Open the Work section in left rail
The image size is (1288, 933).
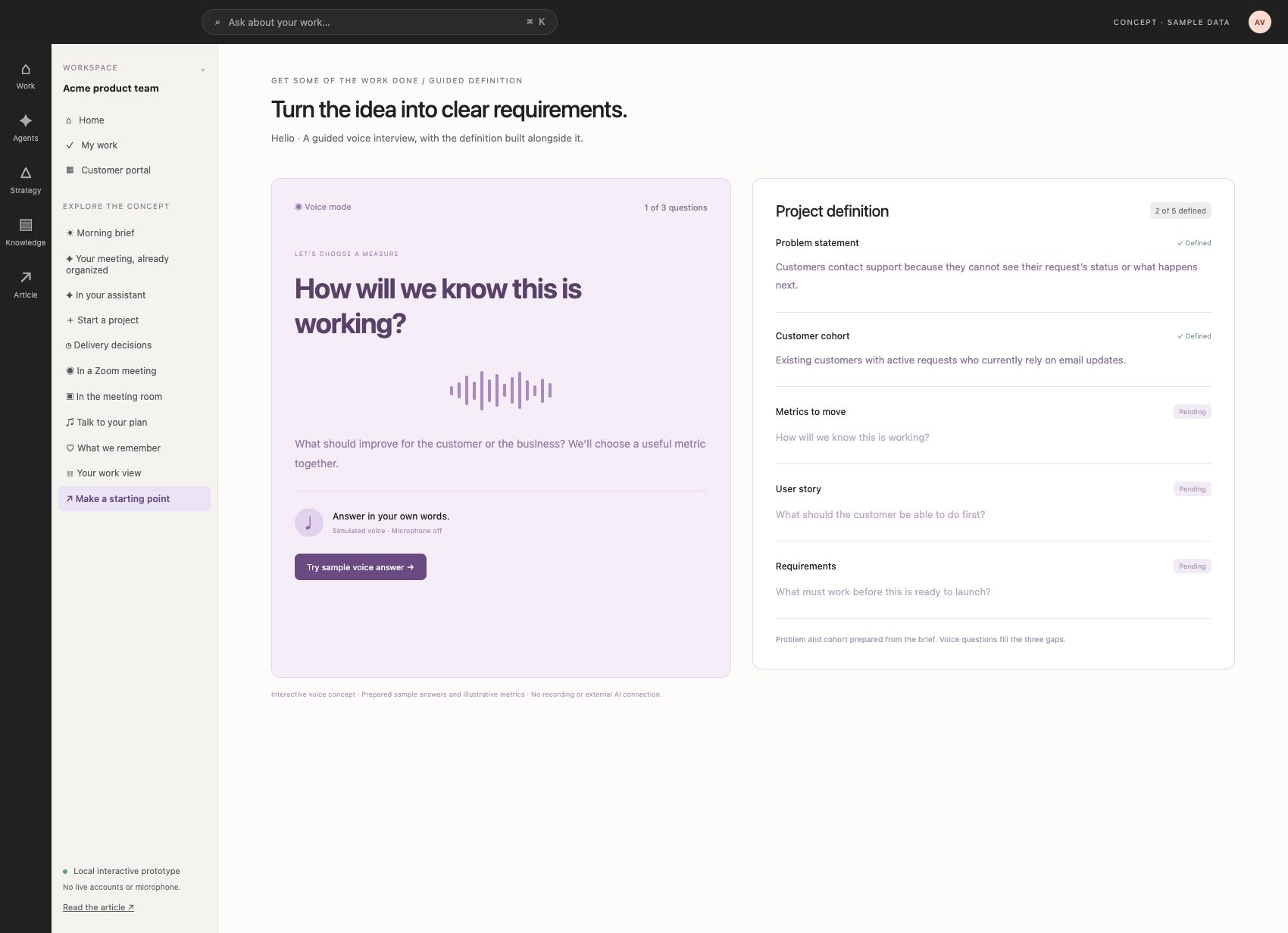25,76
